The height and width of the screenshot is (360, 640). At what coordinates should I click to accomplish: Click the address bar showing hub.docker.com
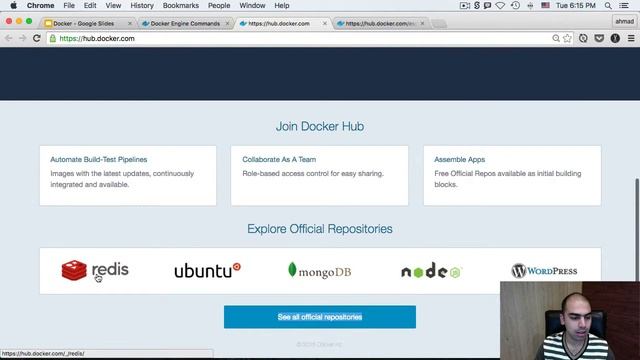tap(302, 38)
